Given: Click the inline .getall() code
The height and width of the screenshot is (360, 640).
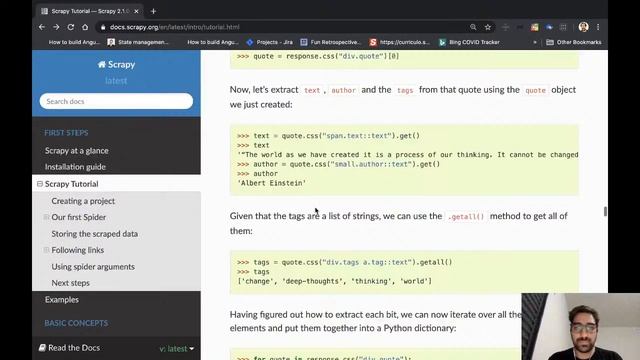Looking at the screenshot, I should coord(466,217).
